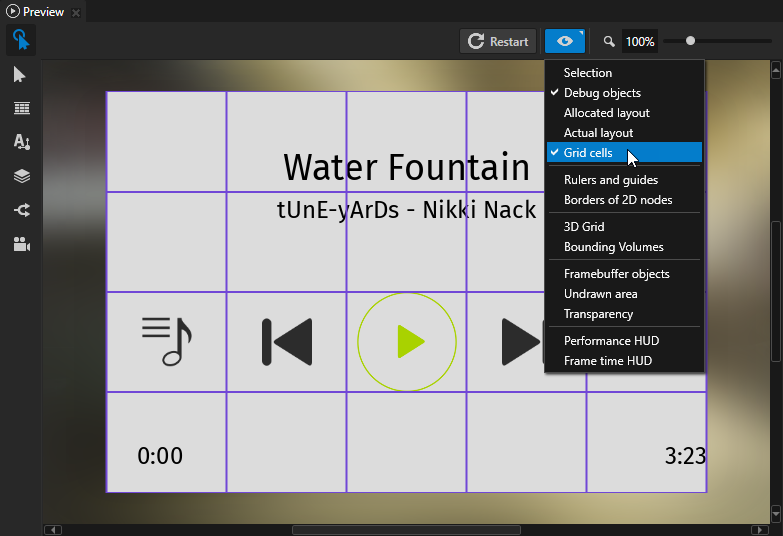Click the previous track icon
Image resolution: width=783 pixels, height=536 pixels.
[x=287, y=342]
